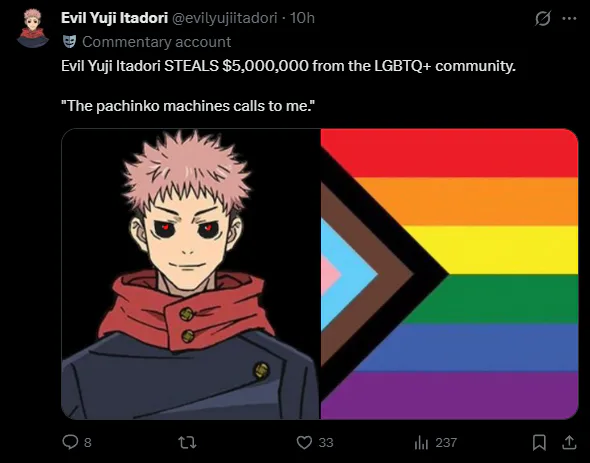590x463 pixels.
Task: Click the Grok explain icon
Action: tap(543, 18)
